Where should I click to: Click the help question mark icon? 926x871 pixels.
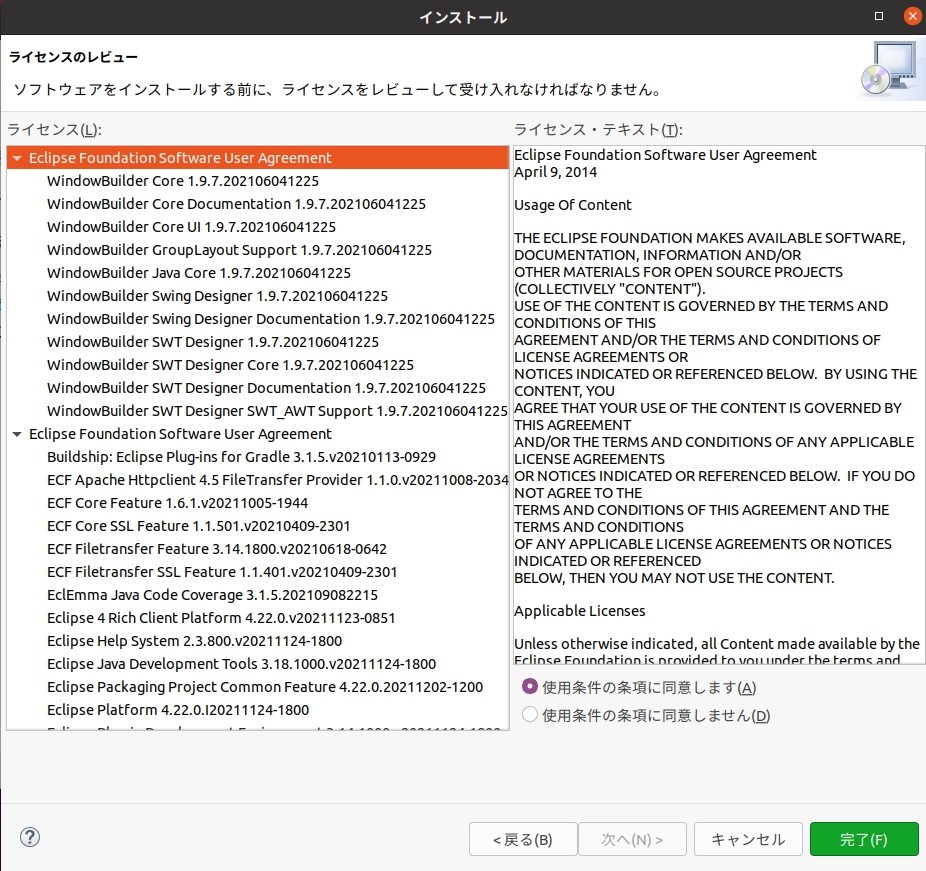30,838
